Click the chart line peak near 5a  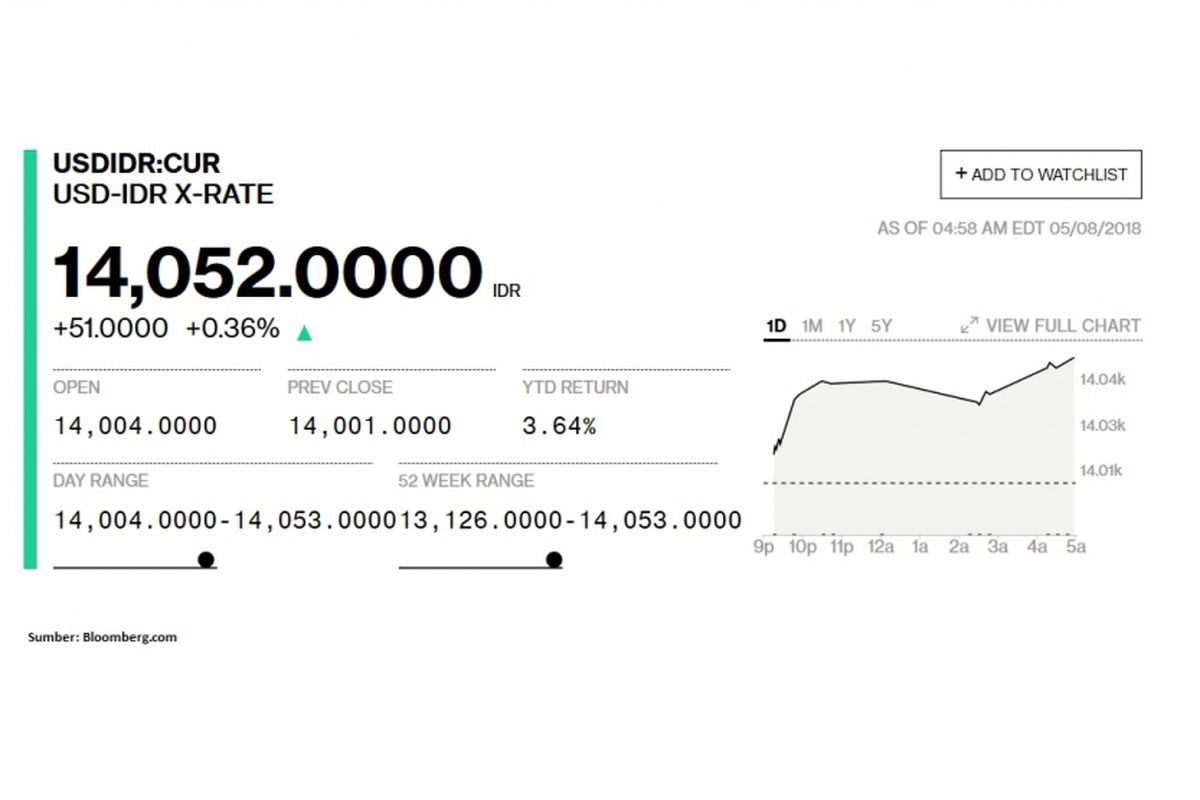pos(1074,357)
